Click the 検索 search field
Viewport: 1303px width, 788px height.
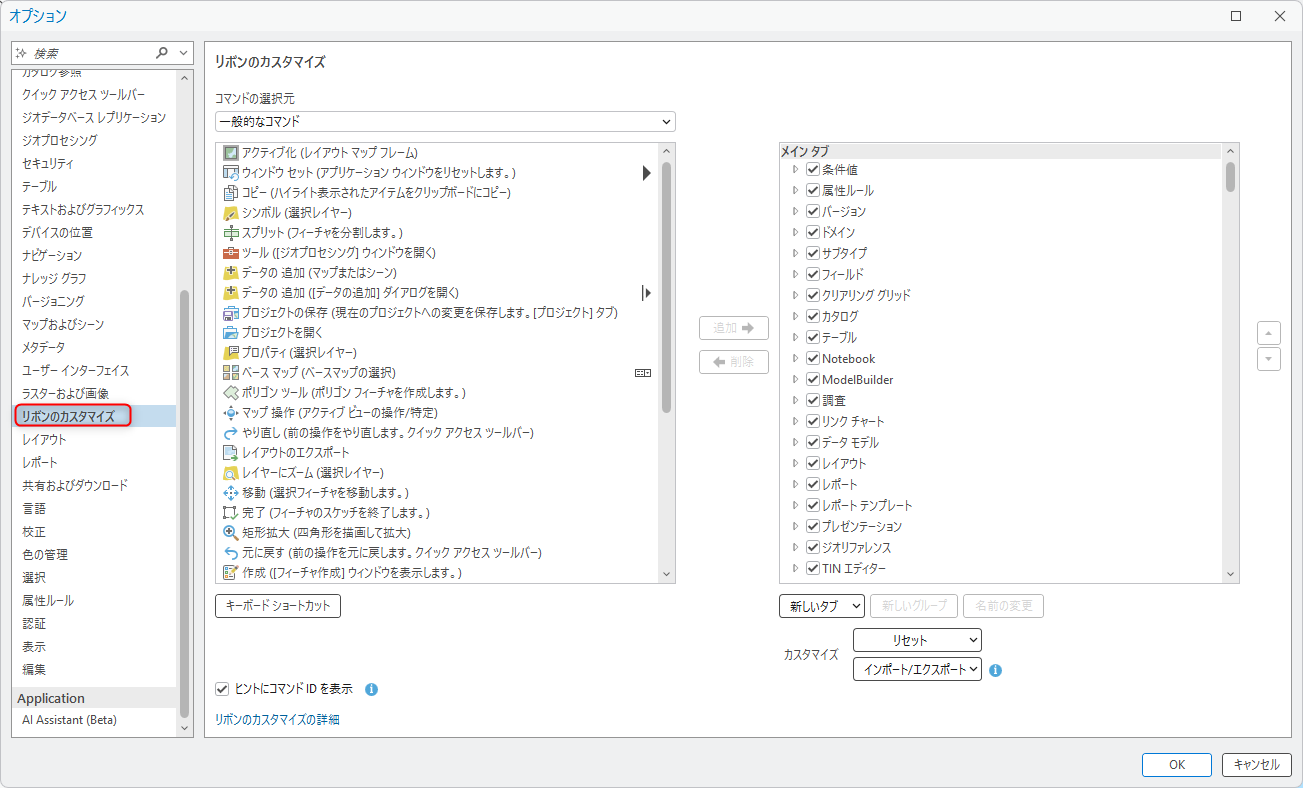[x=90, y=53]
